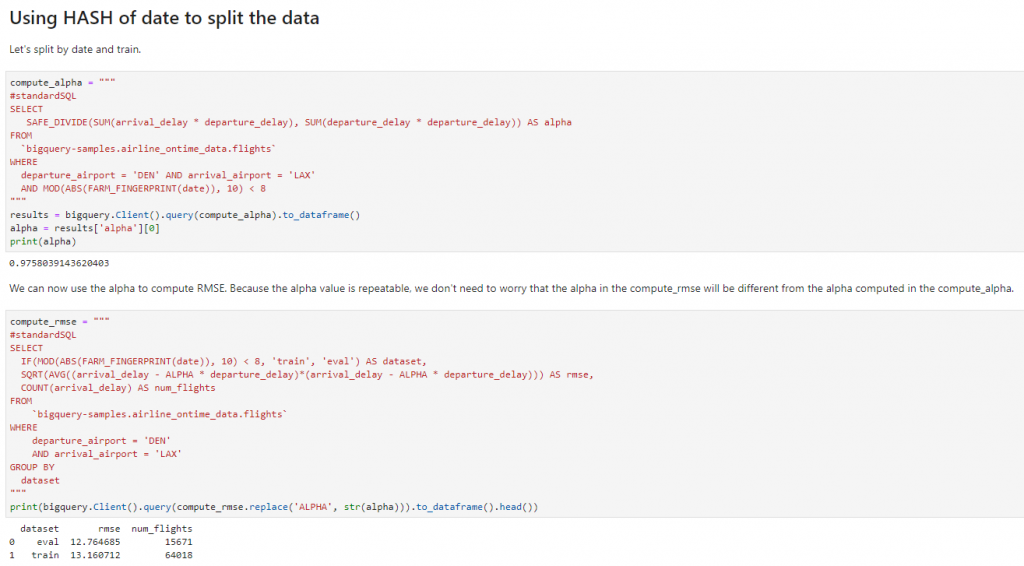The image size is (1024, 566).
Task: Click the compute_rmse = """ line
Action: 59,321
